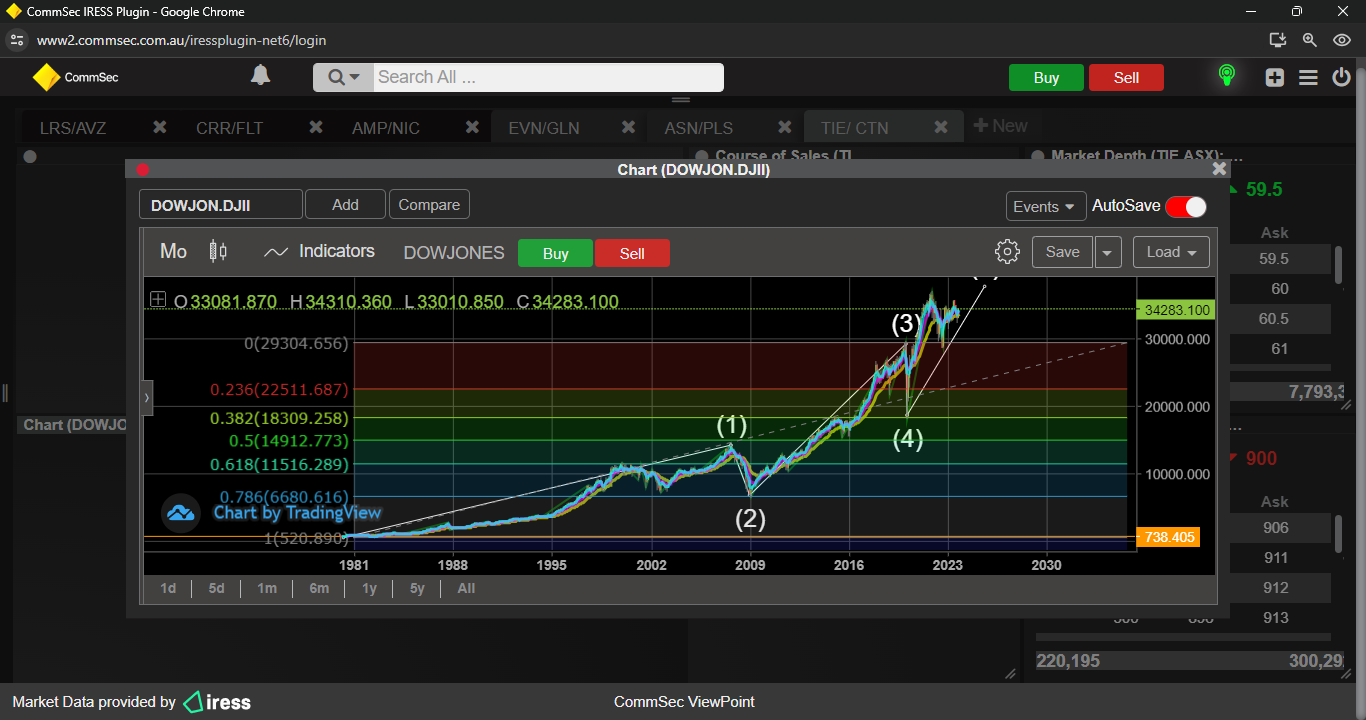Select the All time range
The height and width of the screenshot is (720, 1366).
[x=466, y=588]
